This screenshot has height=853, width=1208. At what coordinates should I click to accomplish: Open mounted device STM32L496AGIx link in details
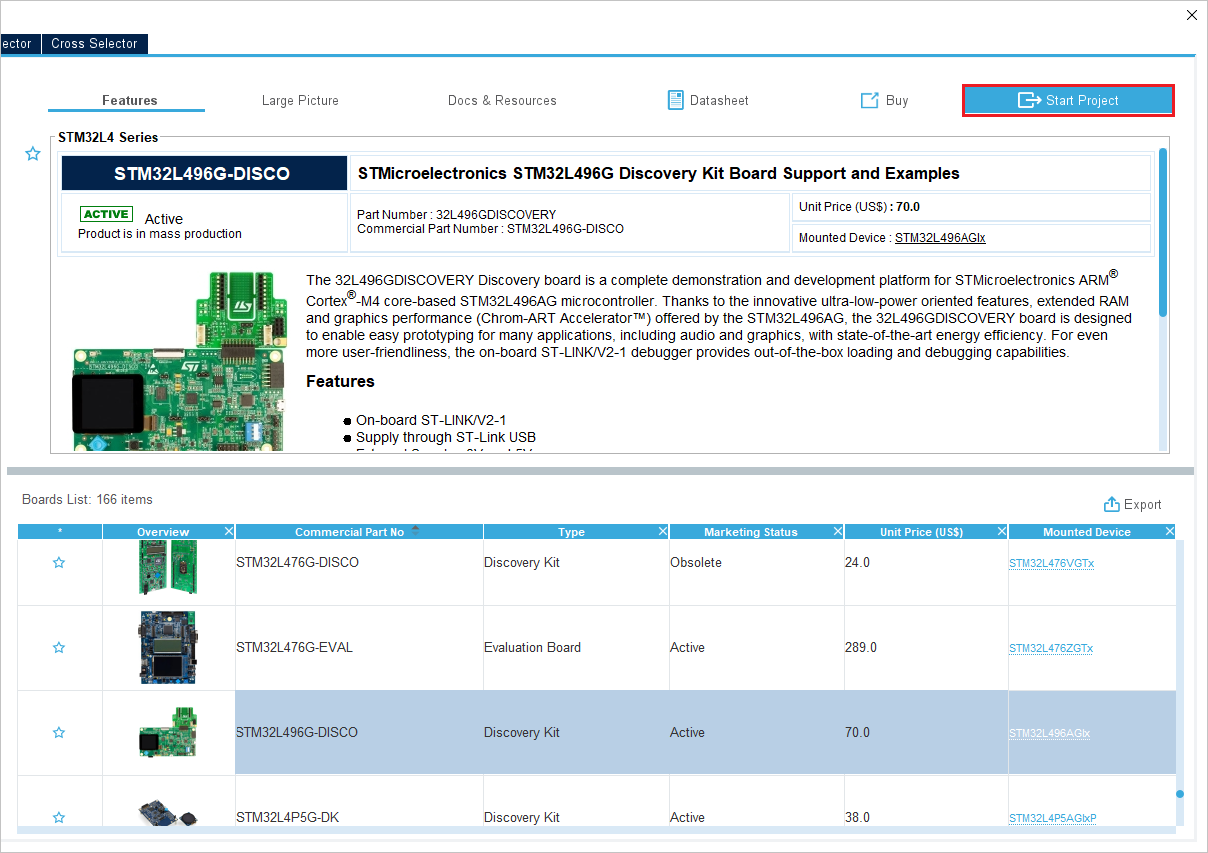[940, 238]
